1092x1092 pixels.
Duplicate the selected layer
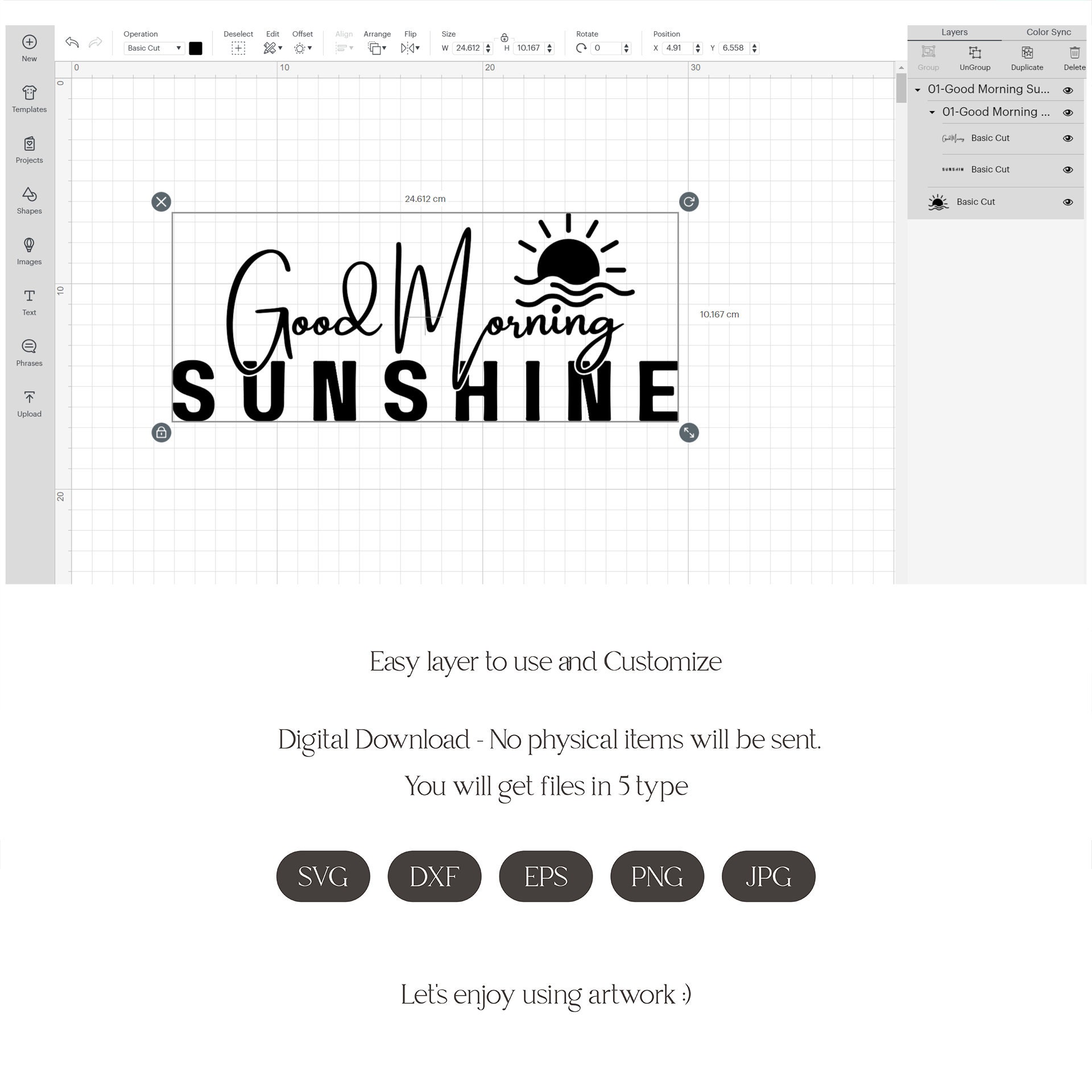(1027, 57)
